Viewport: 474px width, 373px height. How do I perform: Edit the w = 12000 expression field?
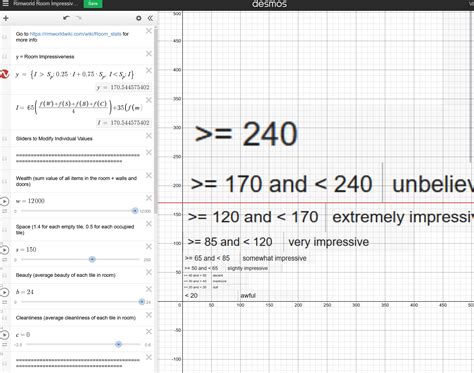point(30,201)
